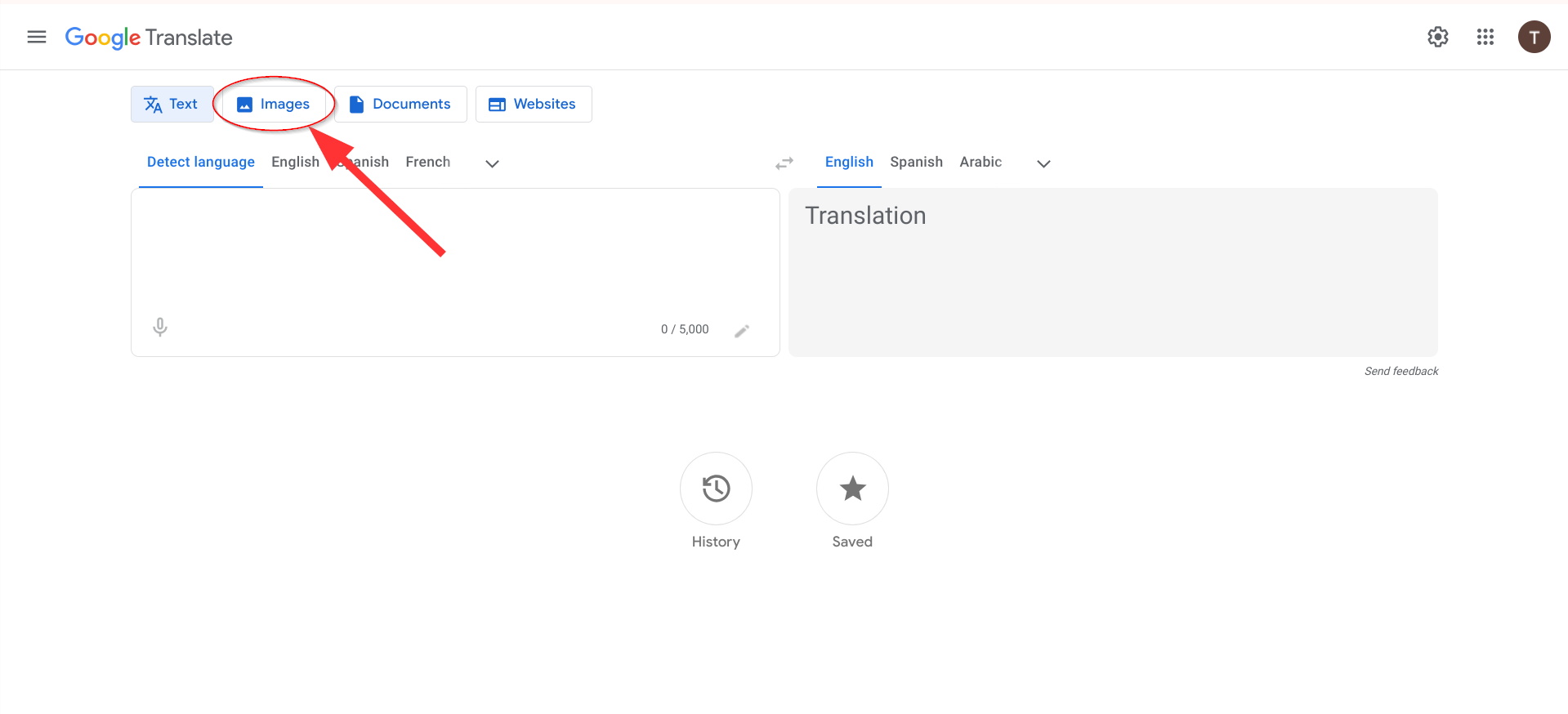Screen dimensions: 1568x714
Task: Choose Arabic as target language
Action: [x=981, y=162]
